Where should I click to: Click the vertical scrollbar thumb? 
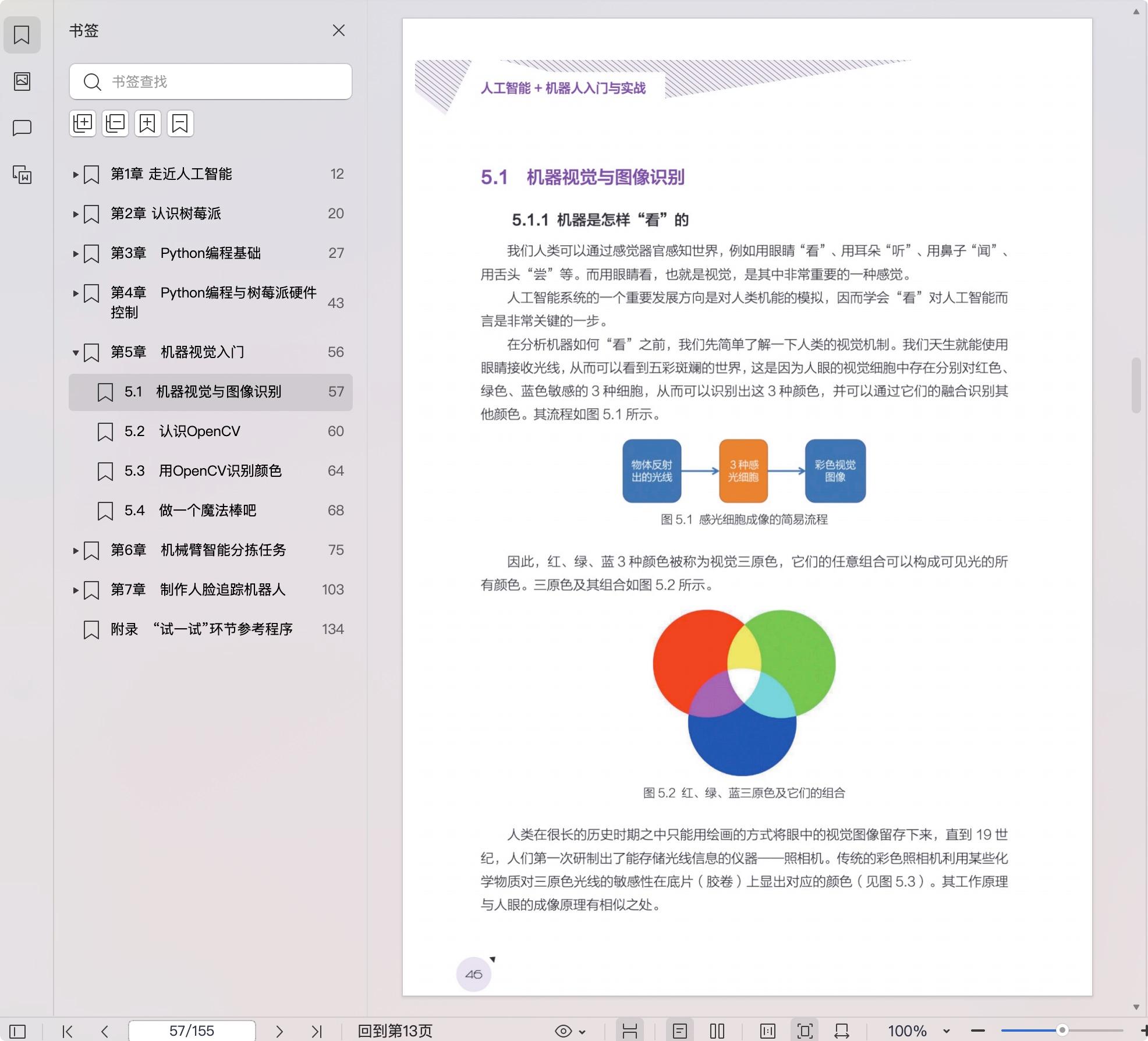1136,385
